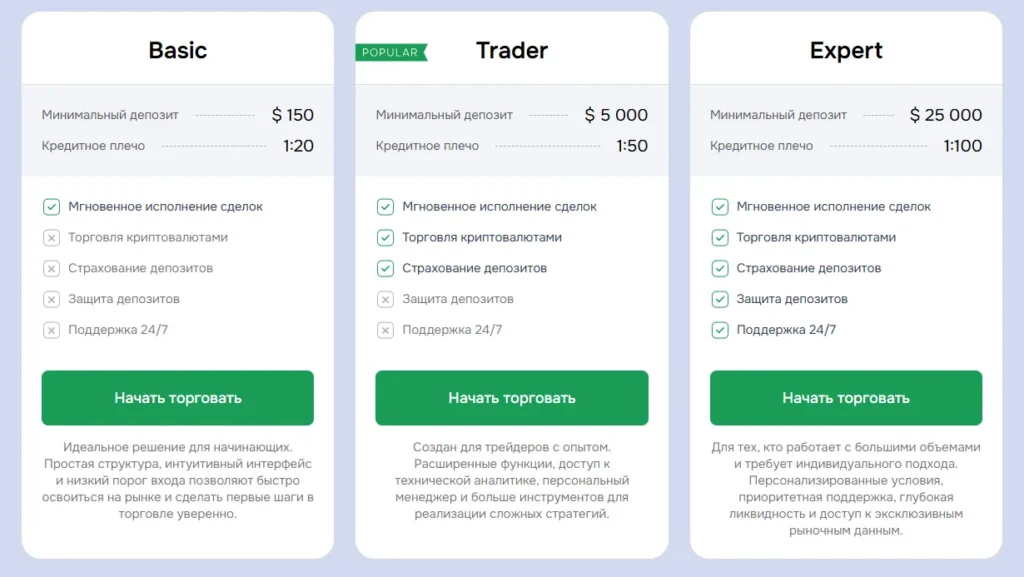Click X icon next to Basic deposit insurance
The height and width of the screenshot is (577, 1024).
coord(51,268)
